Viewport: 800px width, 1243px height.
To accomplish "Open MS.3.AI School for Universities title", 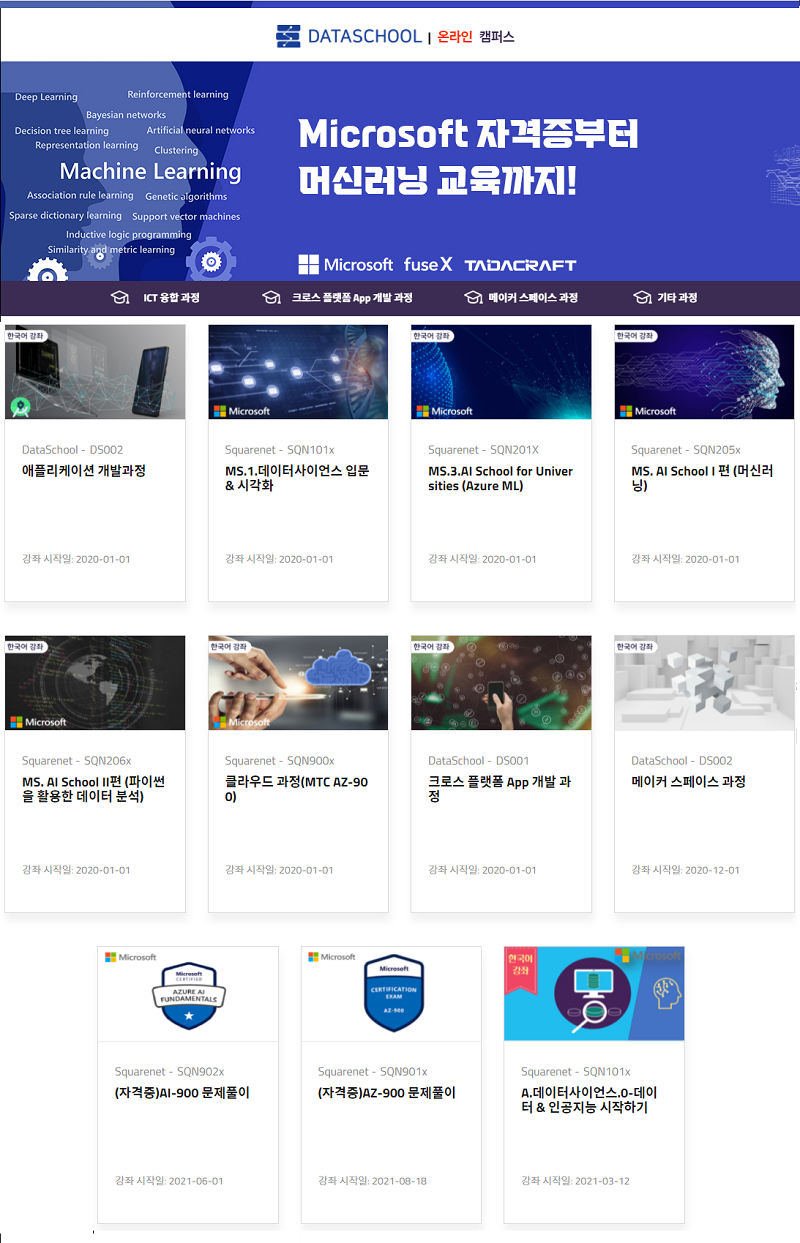I will click(x=500, y=478).
